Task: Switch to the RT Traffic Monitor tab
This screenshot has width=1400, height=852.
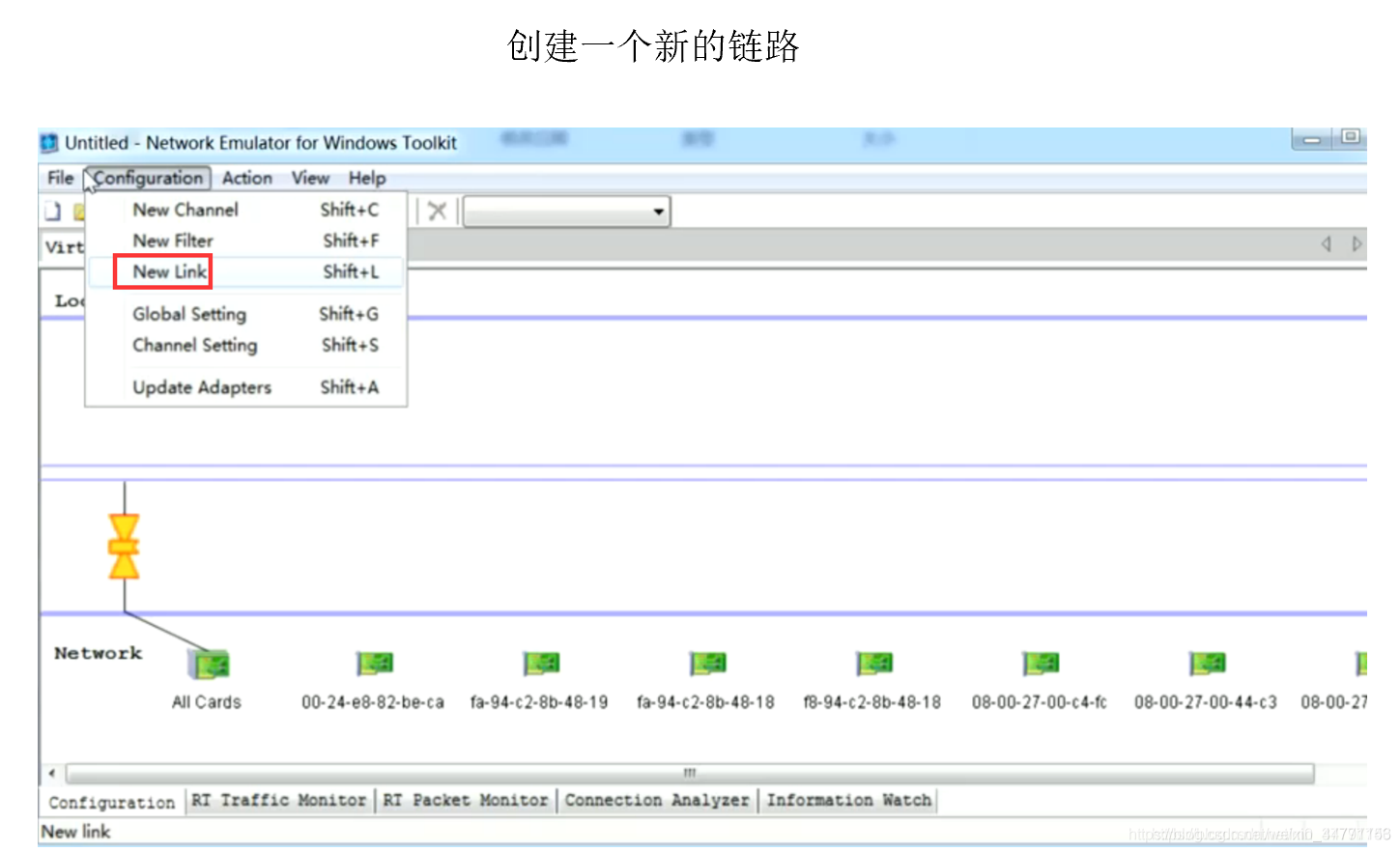Action: pos(278,801)
